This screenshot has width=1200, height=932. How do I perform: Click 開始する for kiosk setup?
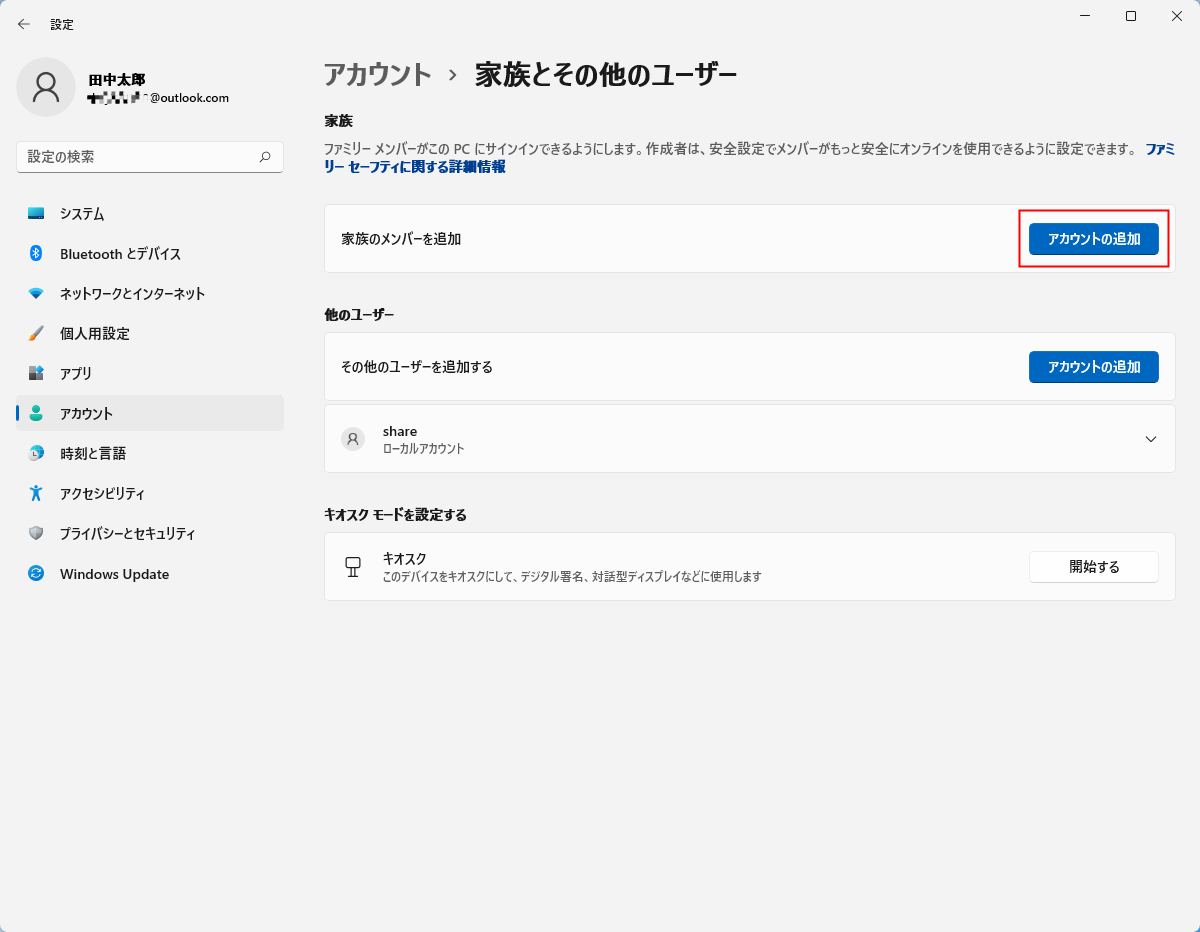coord(1094,567)
